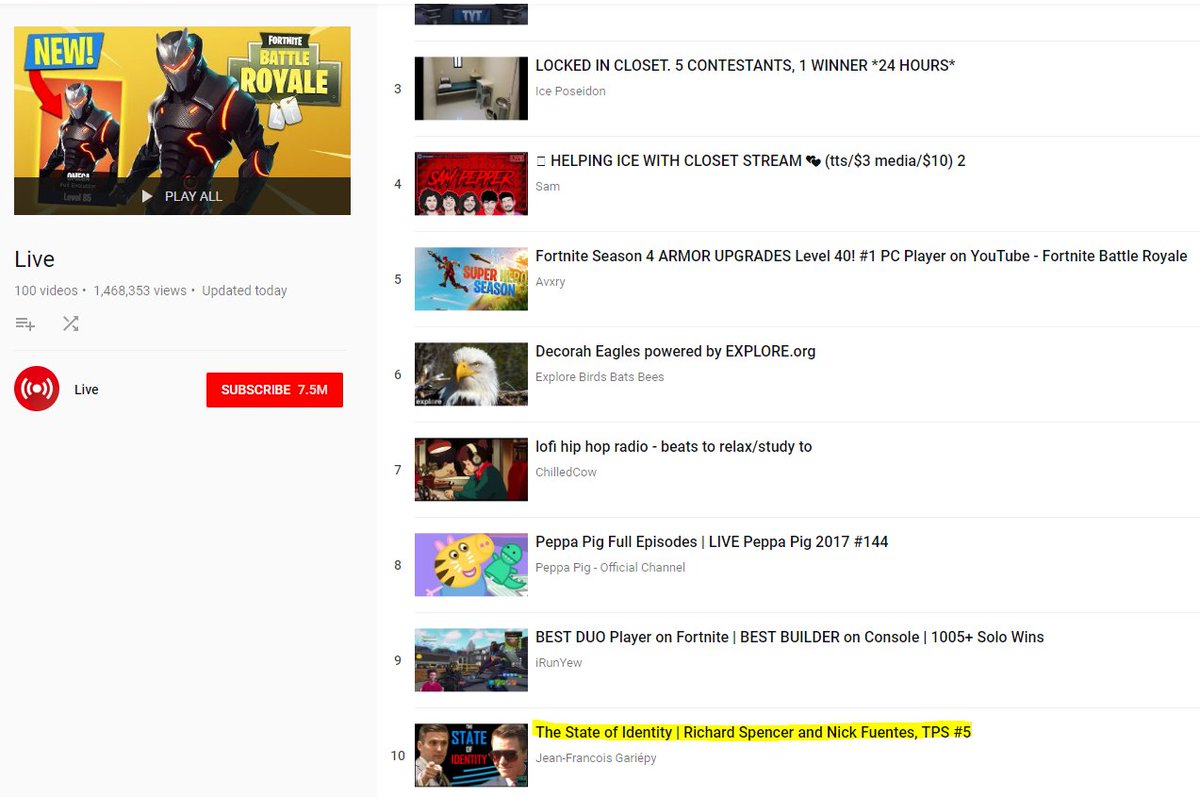Open Sam channel link

click(x=547, y=186)
